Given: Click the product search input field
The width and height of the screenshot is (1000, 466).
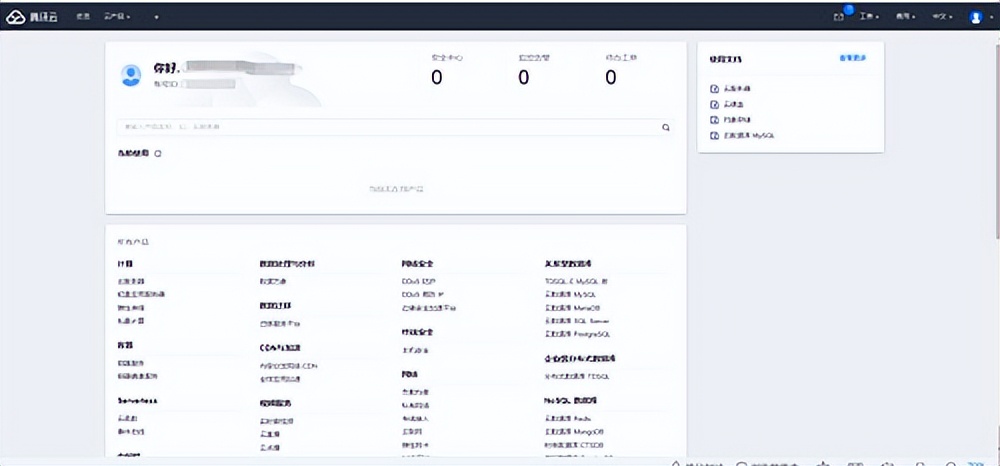Looking at the screenshot, I should 395,127.
